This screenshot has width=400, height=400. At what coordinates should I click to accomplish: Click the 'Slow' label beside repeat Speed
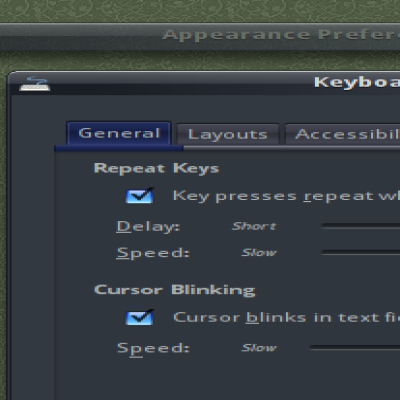click(x=259, y=253)
